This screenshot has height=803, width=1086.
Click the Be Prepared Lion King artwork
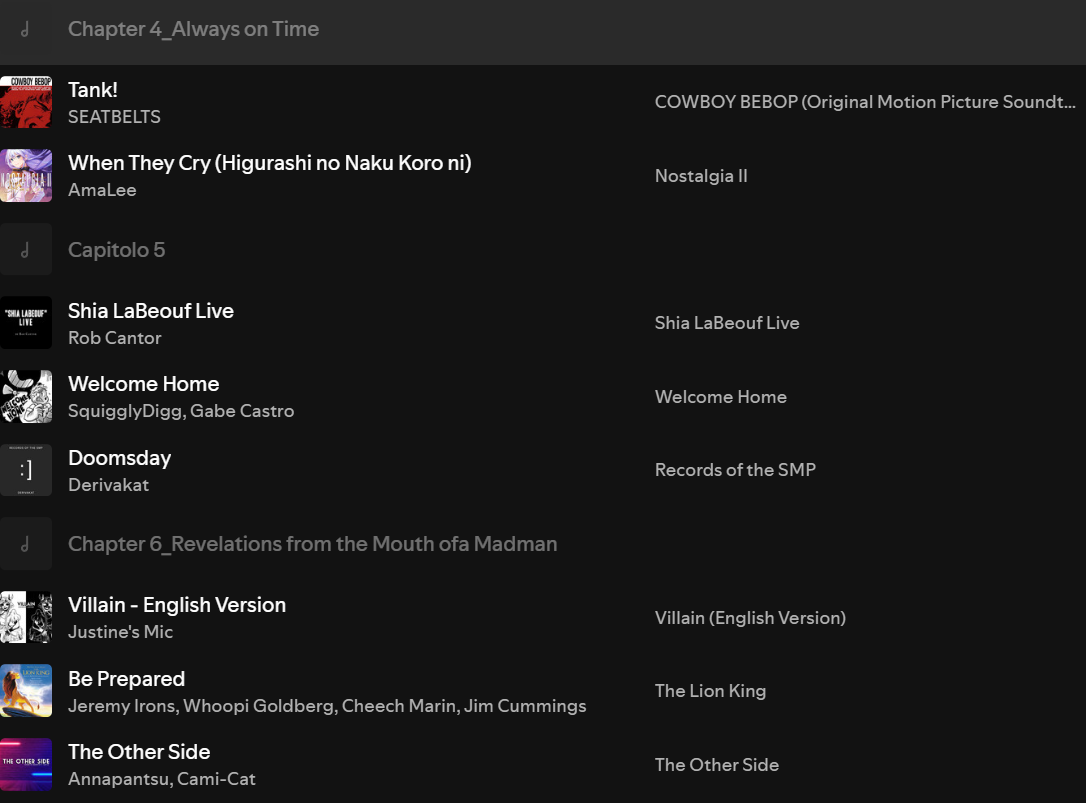(26, 691)
